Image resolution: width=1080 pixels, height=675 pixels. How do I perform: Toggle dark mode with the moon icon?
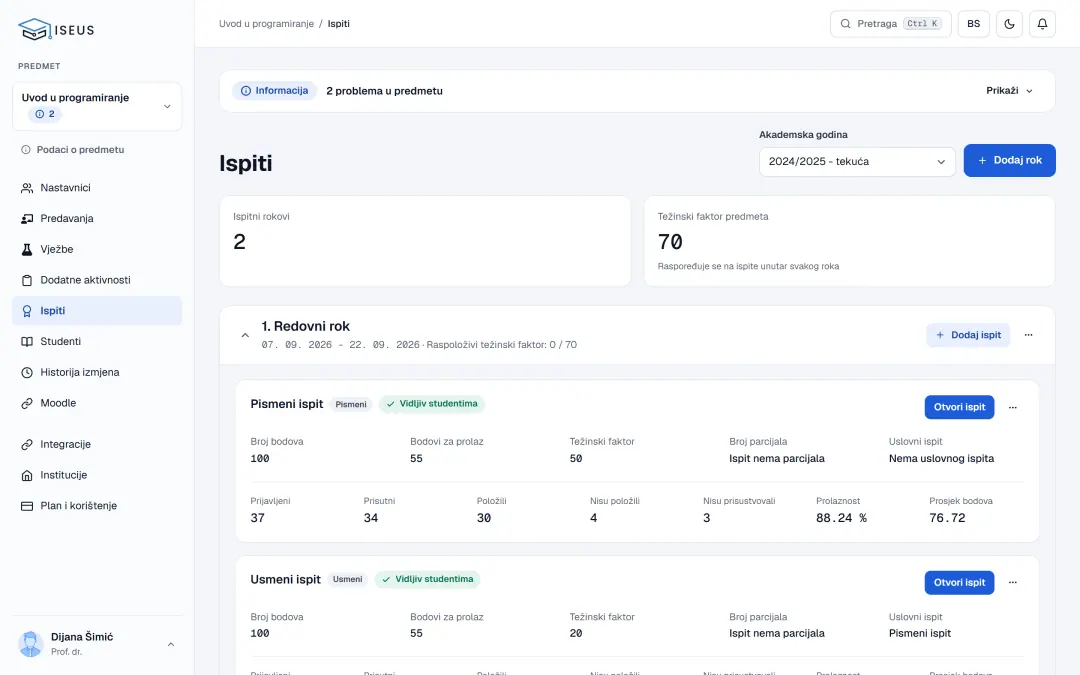pyautogui.click(x=1009, y=24)
